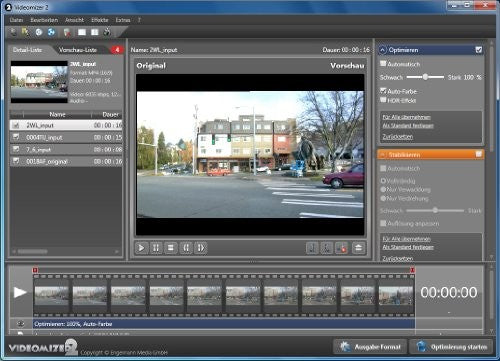Image resolution: width=500 pixels, height=361 pixels.
Task: Switch to single-pane view toolbar icon
Action: 82,32
